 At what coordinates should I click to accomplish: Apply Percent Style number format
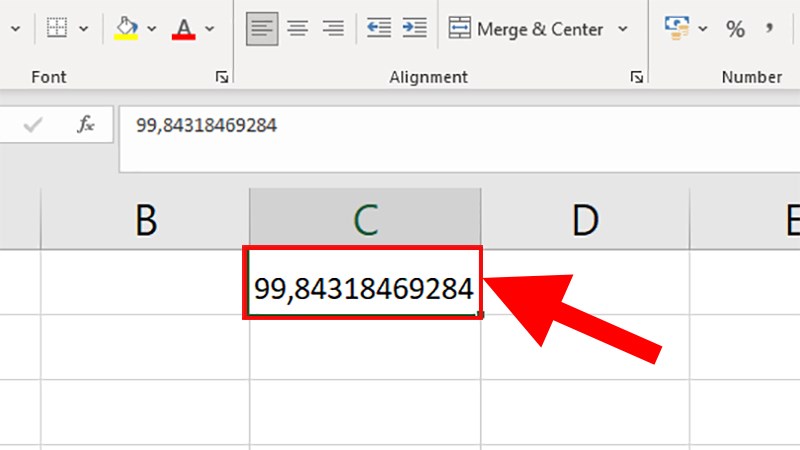[x=735, y=30]
